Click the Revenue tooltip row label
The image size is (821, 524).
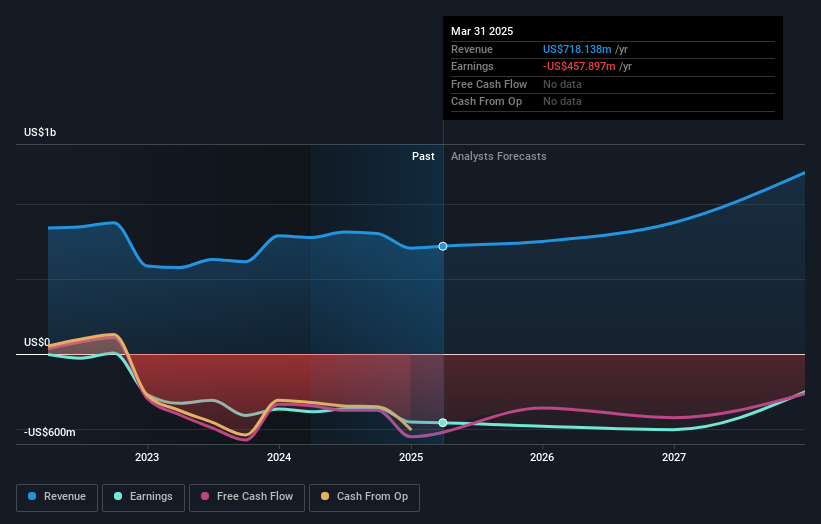pos(472,49)
